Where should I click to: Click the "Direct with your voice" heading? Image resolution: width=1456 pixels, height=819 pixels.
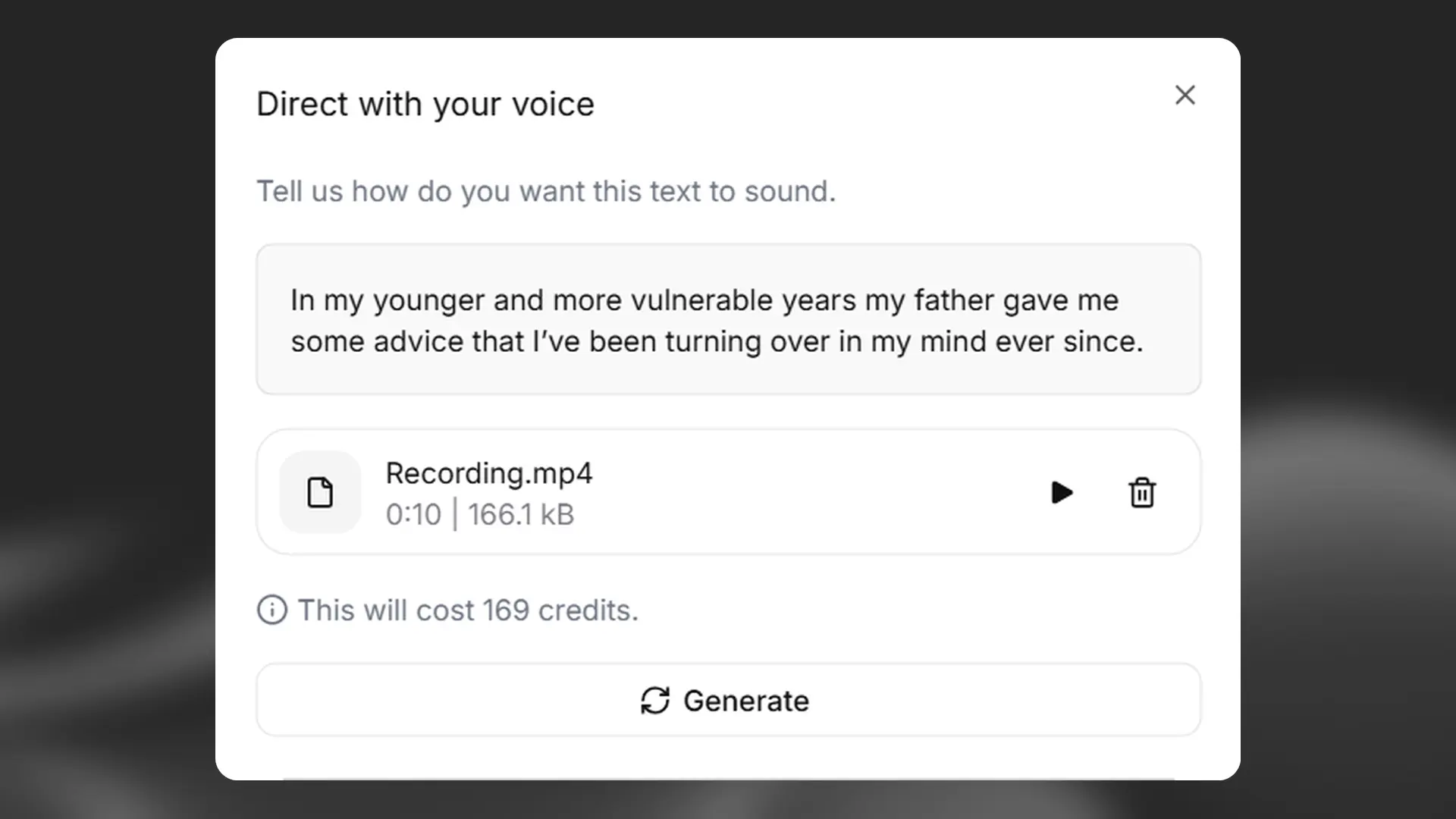click(425, 105)
